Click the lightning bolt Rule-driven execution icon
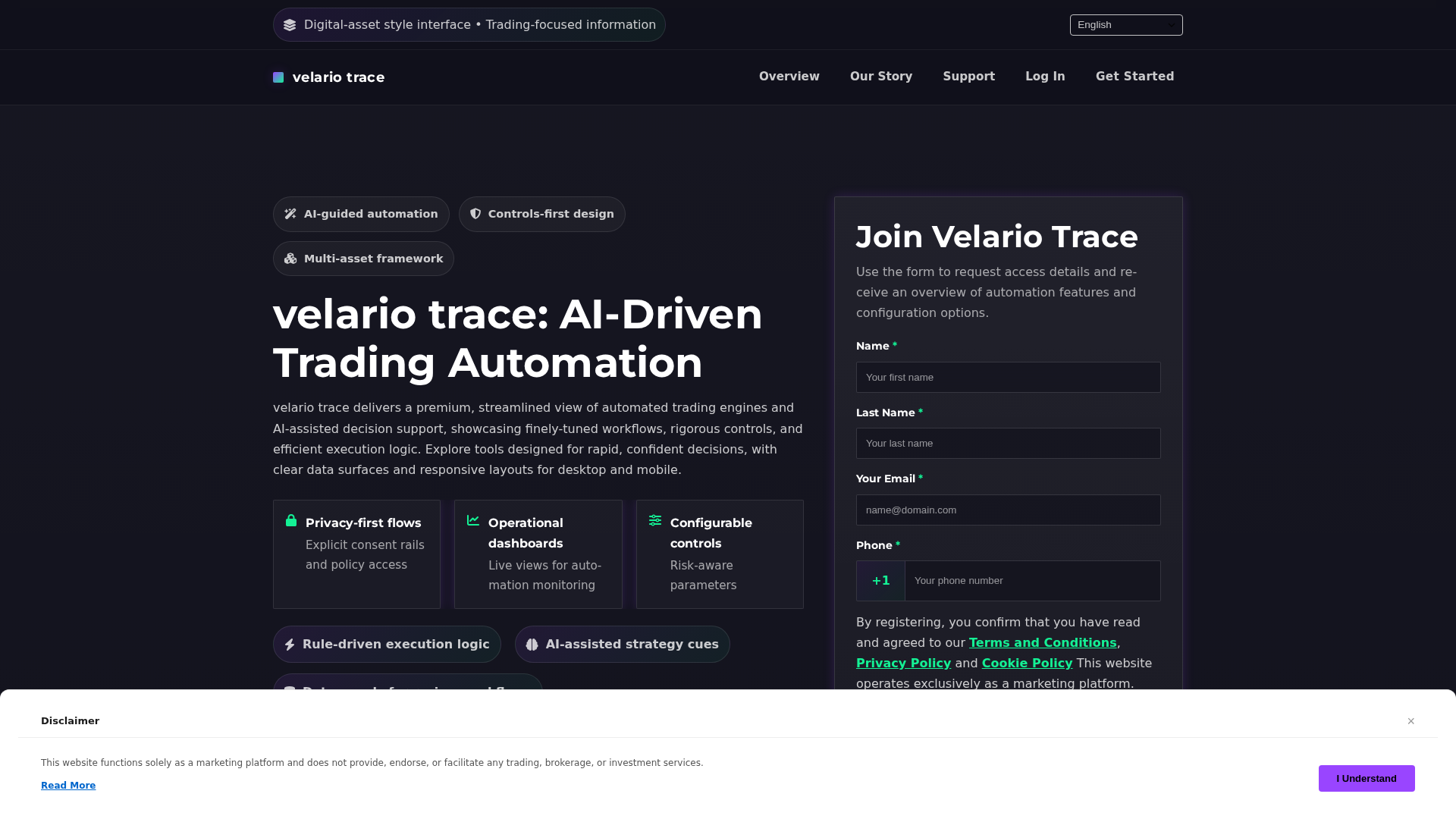The image size is (1456, 819). tap(290, 645)
